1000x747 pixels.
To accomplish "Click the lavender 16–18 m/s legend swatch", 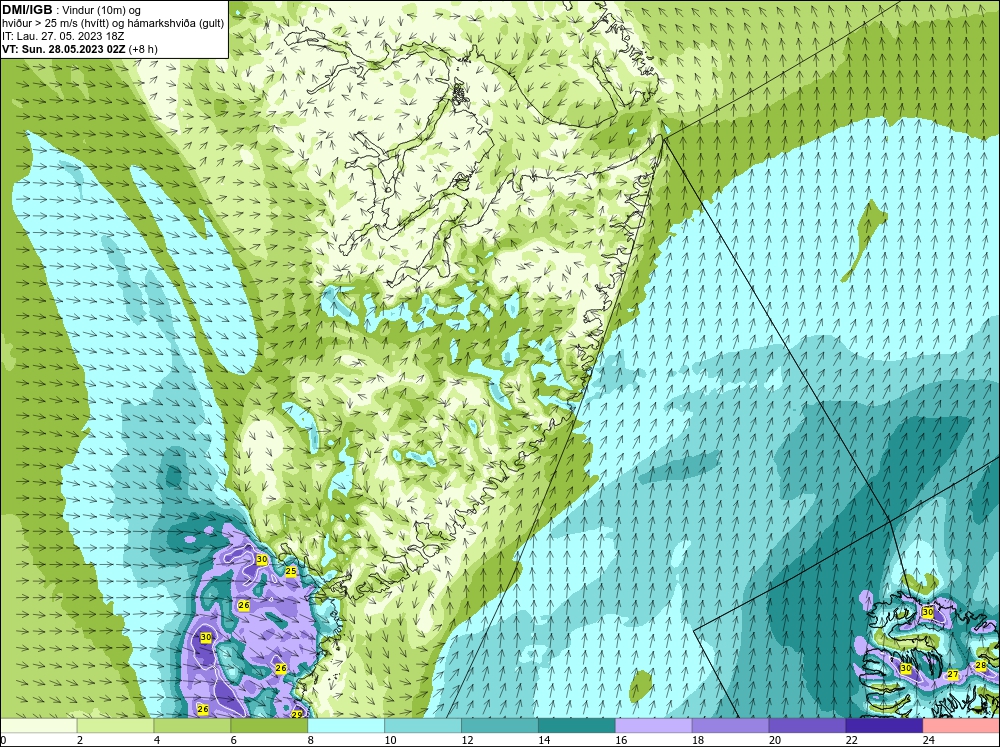I will pos(653,725).
